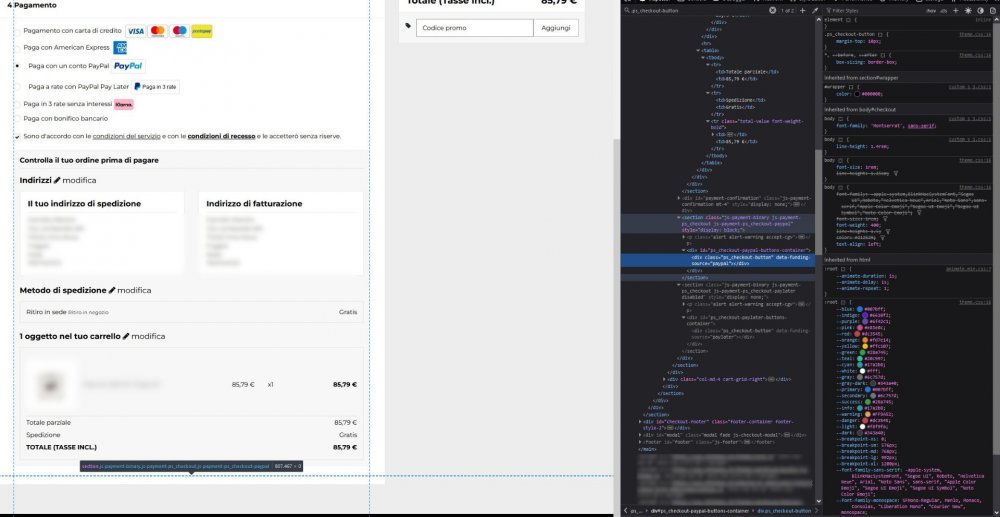Viewport: 1000px width, 517px height.
Task: Click the ellipsis badge on modal div
Action: [x=789, y=434]
